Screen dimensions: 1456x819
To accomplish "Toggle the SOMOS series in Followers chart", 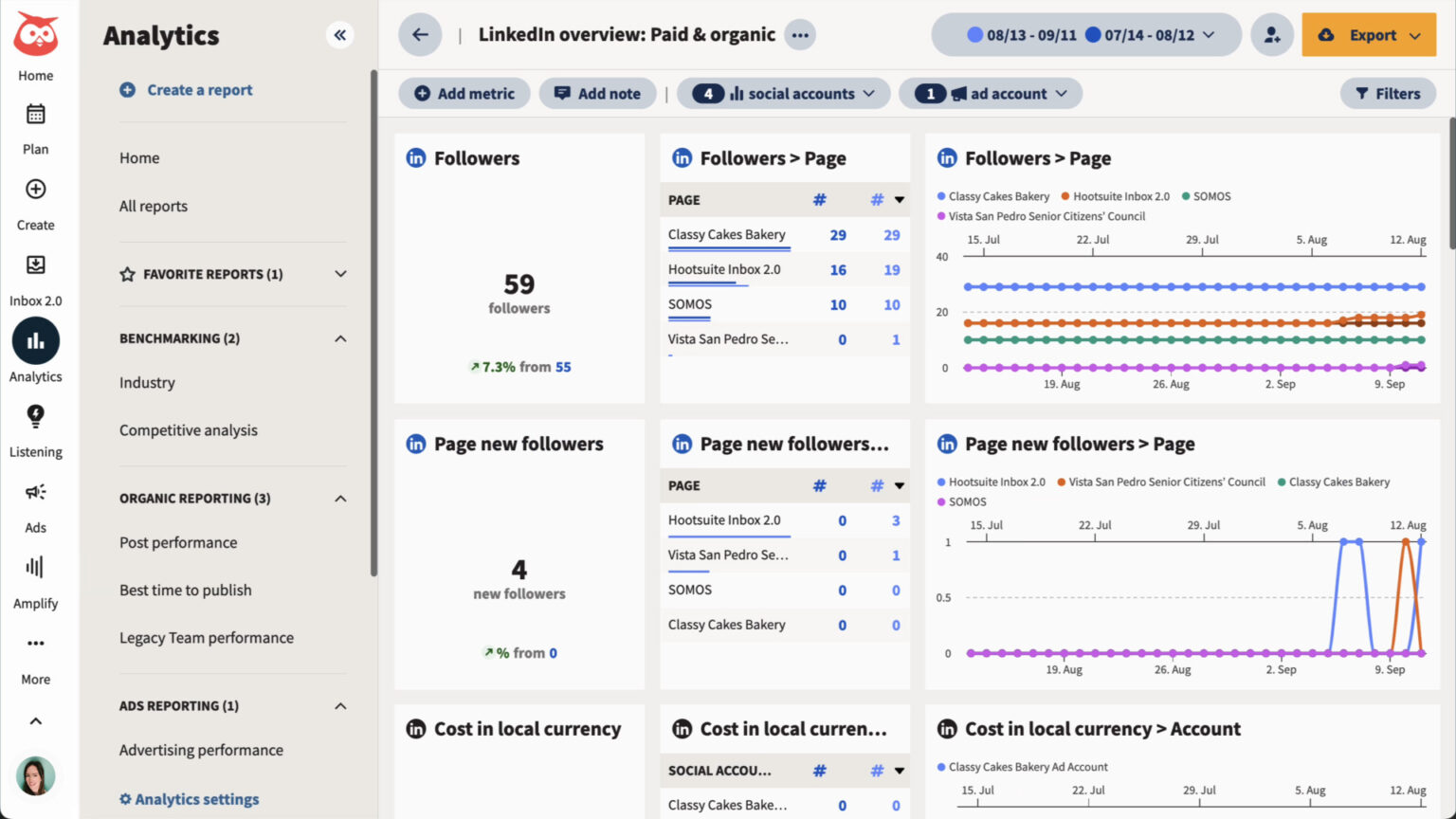I will coord(1207,196).
